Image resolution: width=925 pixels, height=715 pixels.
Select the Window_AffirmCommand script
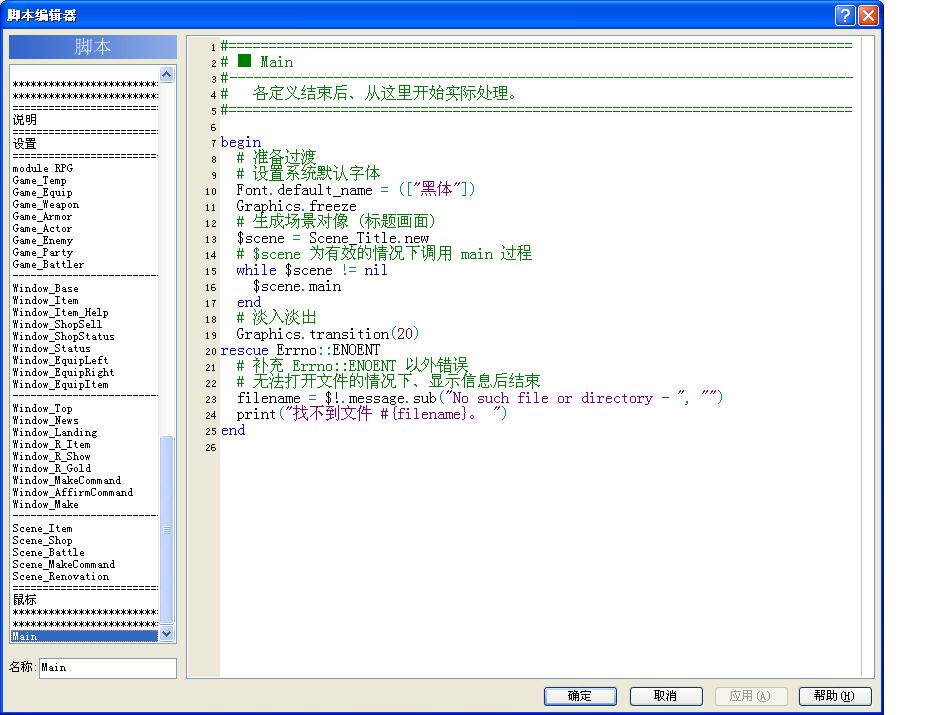tap(84, 493)
